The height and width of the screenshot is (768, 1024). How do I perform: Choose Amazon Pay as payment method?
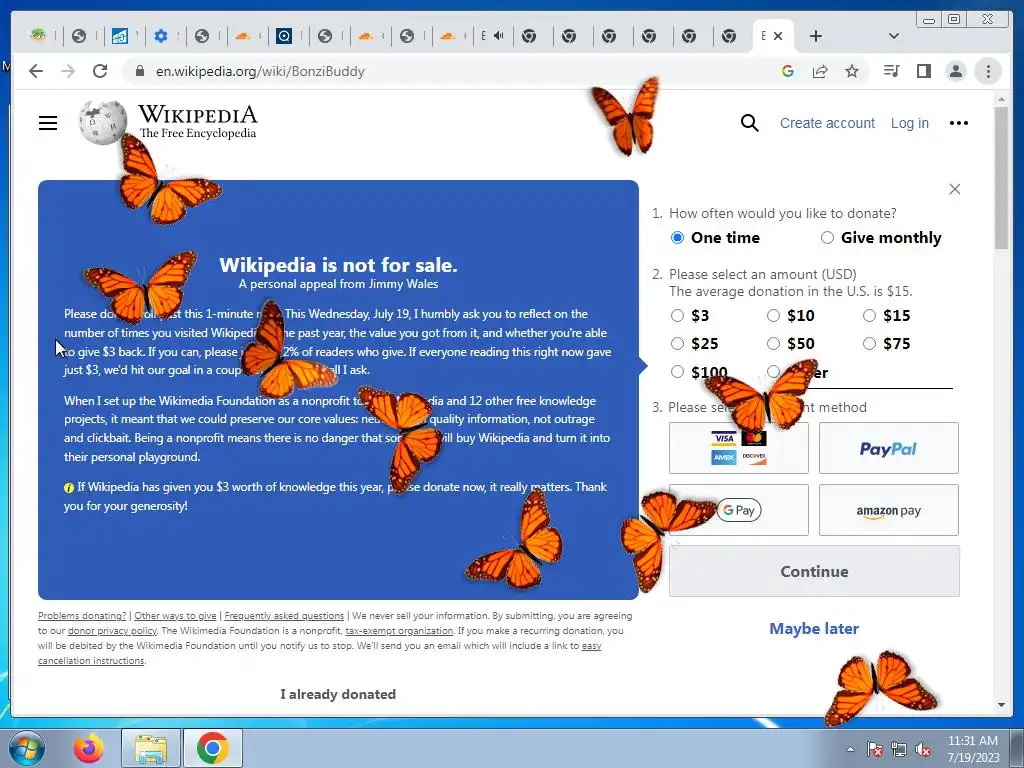click(889, 510)
